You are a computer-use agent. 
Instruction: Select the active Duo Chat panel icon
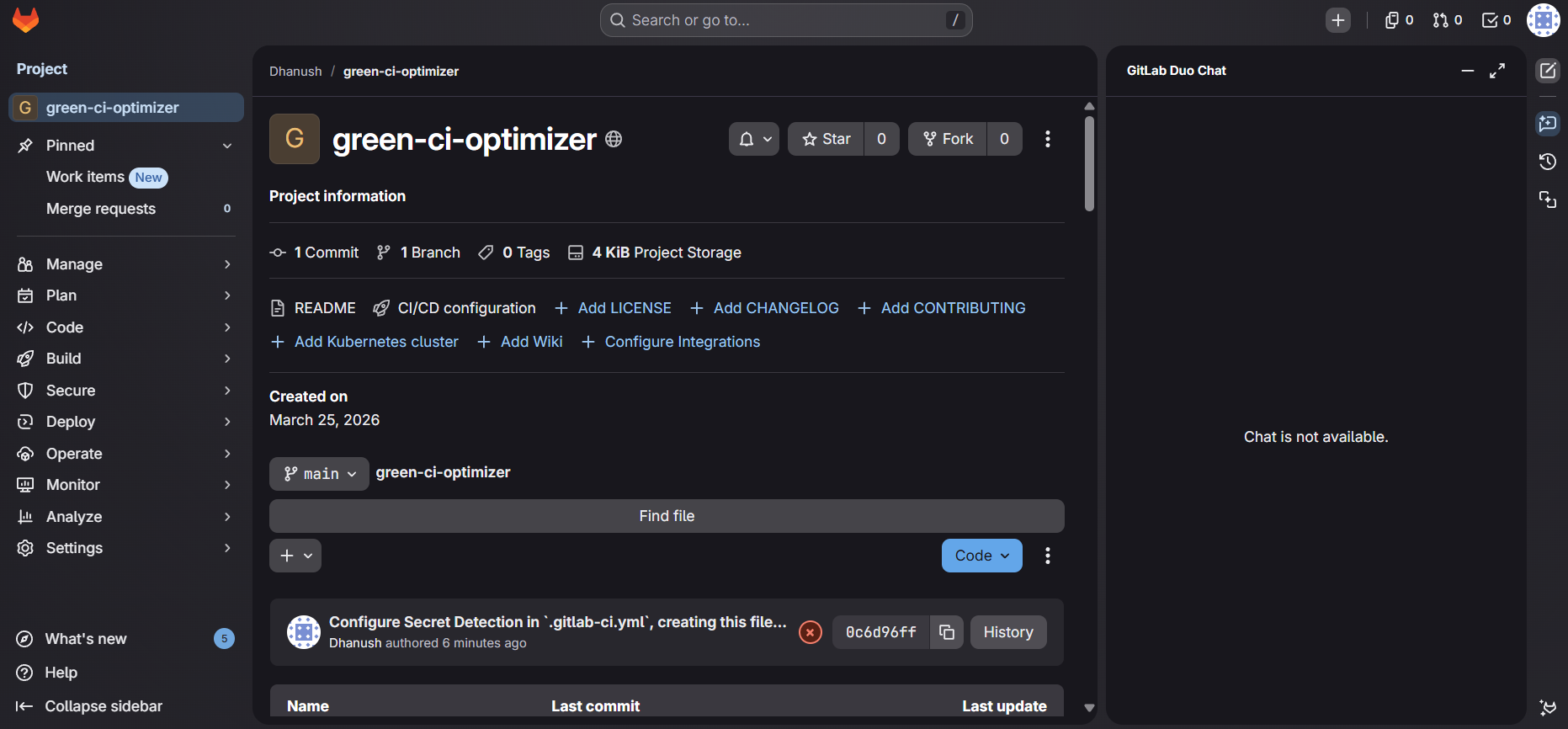point(1548,124)
